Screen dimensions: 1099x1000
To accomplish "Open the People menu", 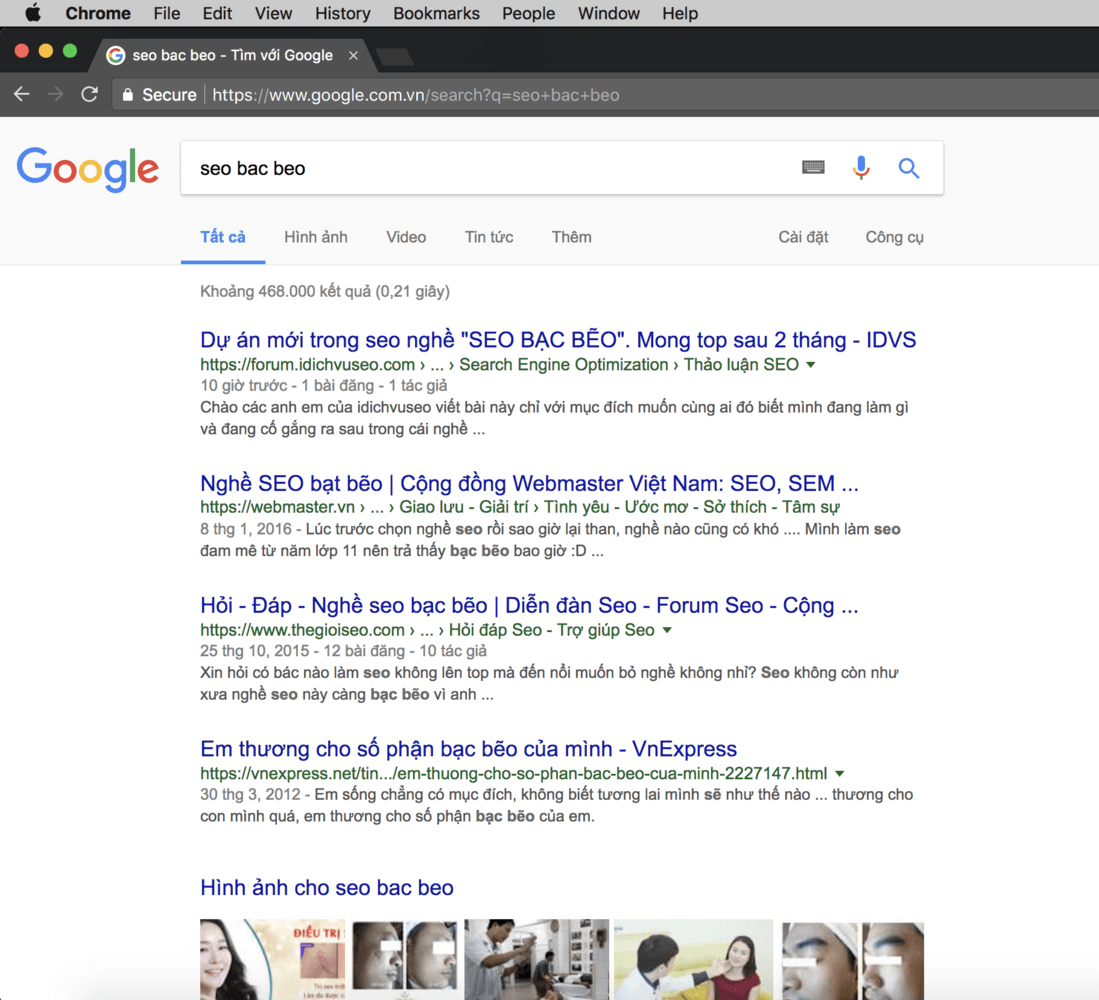I will pyautogui.click(x=528, y=13).
